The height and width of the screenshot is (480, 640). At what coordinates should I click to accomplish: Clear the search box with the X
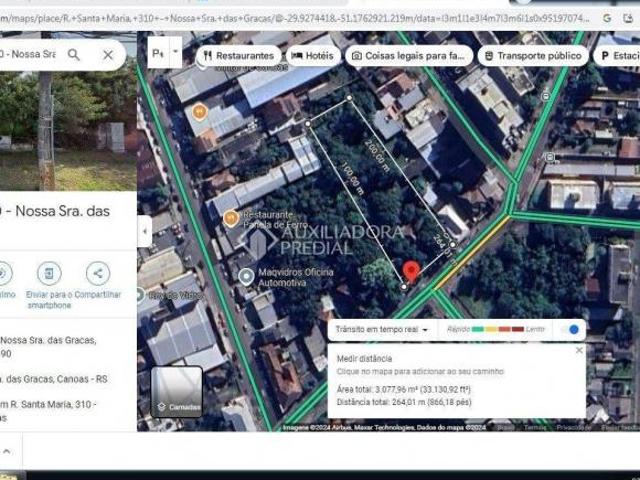[x=108, y=54]
